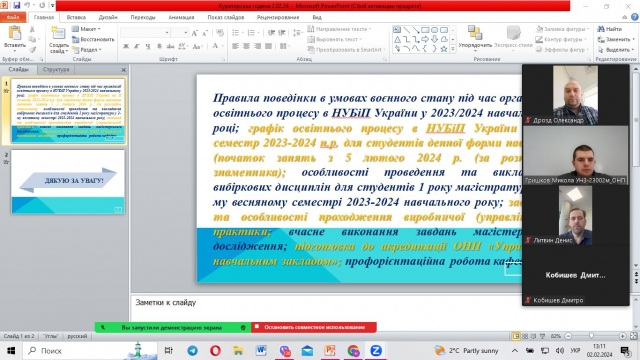Adjust the zoom slider in the status bar
The image size is (640, 360).
click(x=591, y=336)
